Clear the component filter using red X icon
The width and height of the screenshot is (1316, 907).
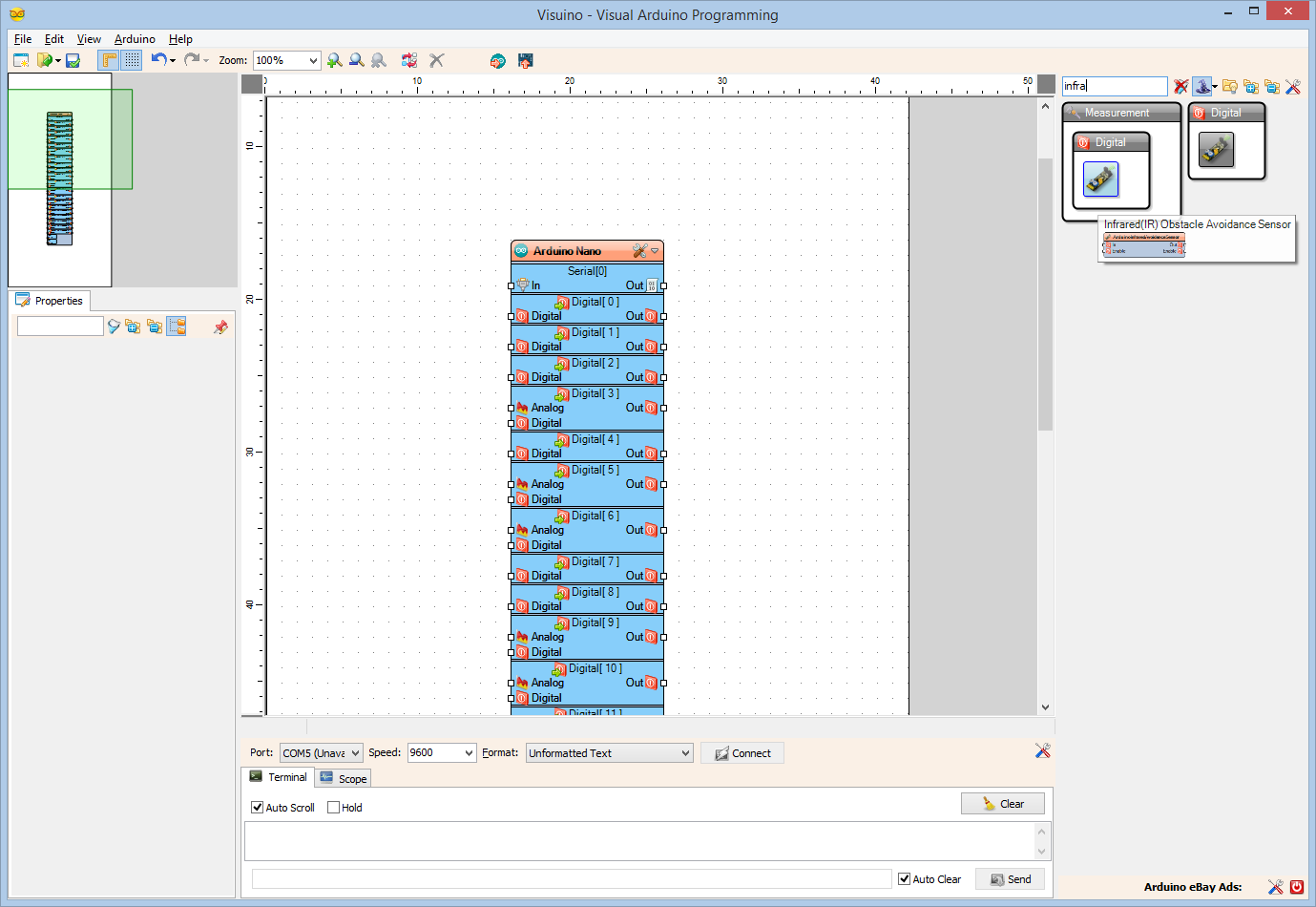coord(1180,86)
